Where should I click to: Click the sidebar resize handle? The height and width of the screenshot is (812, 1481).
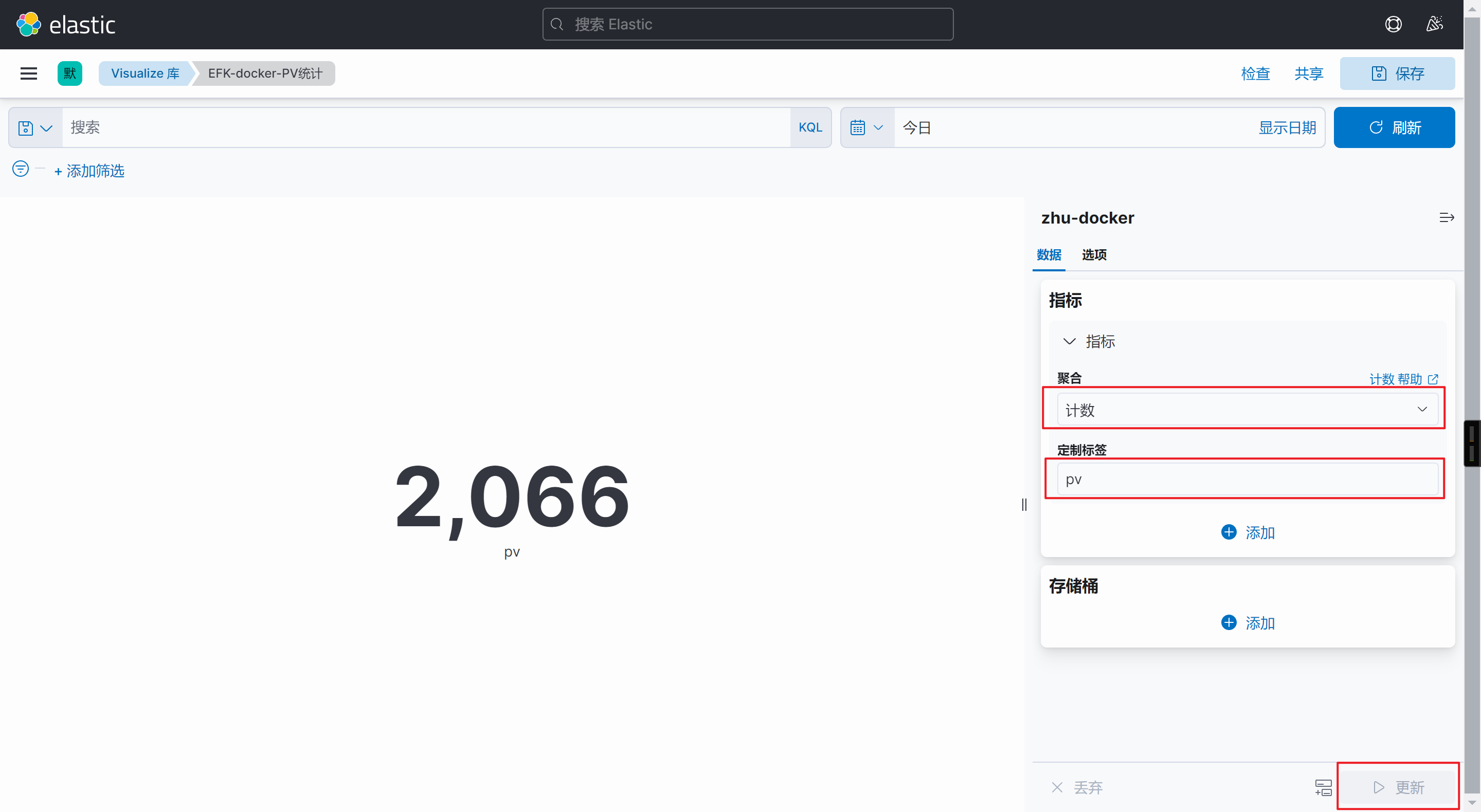[x=1024, y=505]
